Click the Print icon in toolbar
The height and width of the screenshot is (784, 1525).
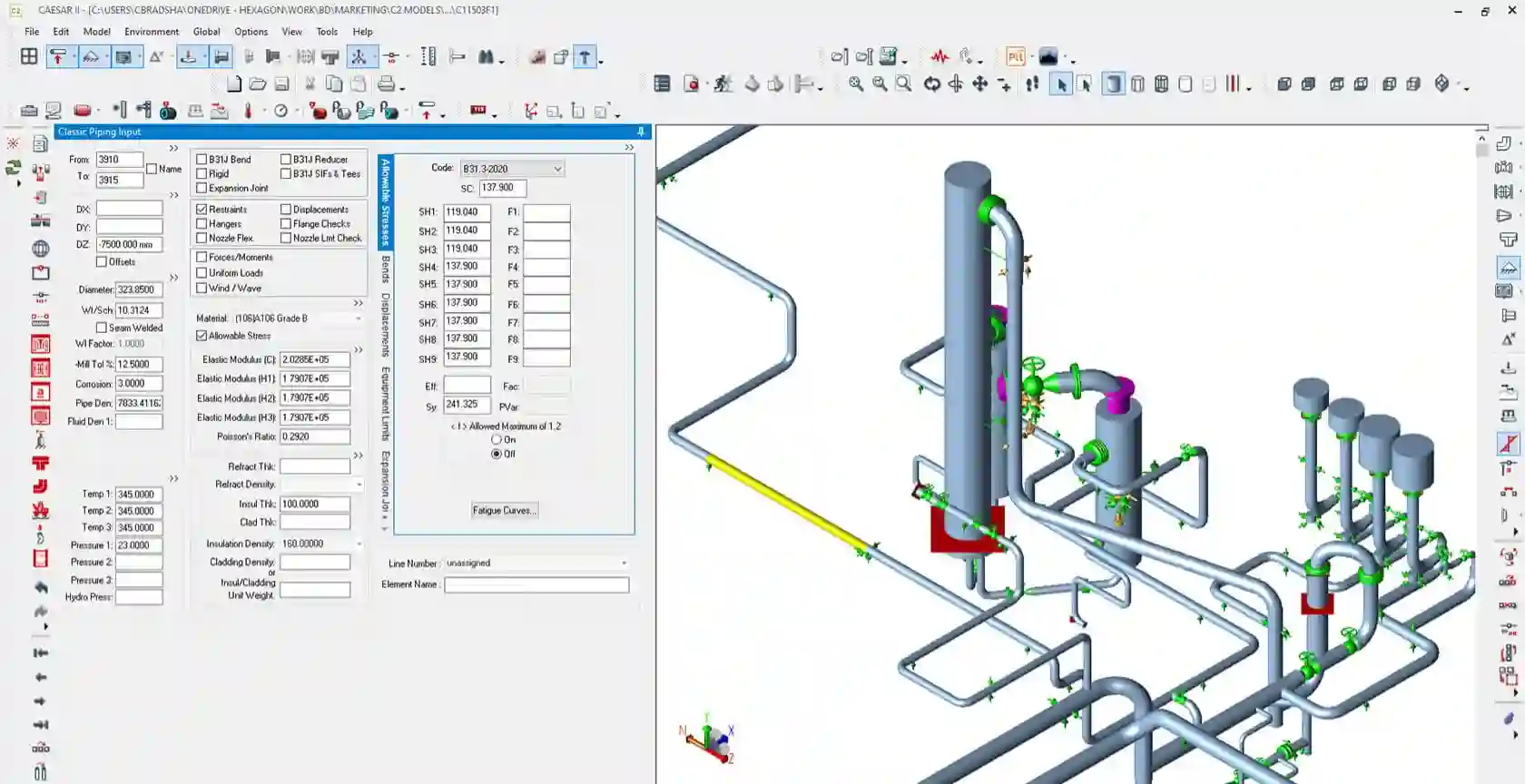(387, 84)
